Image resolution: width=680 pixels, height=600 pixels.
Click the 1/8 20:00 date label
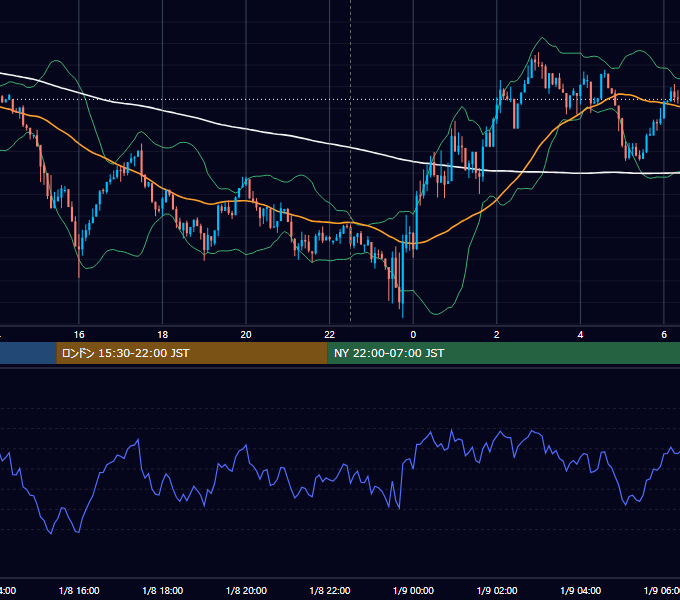pos(246,590)
